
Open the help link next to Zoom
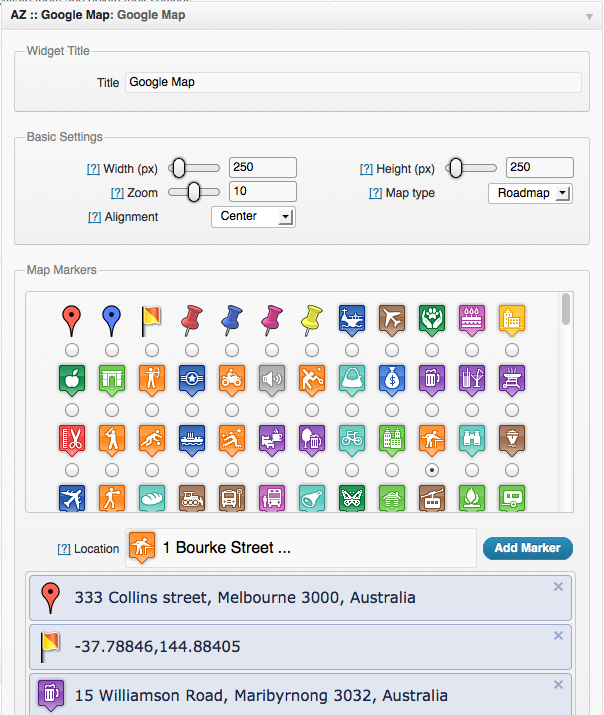(x=117, y=193)
